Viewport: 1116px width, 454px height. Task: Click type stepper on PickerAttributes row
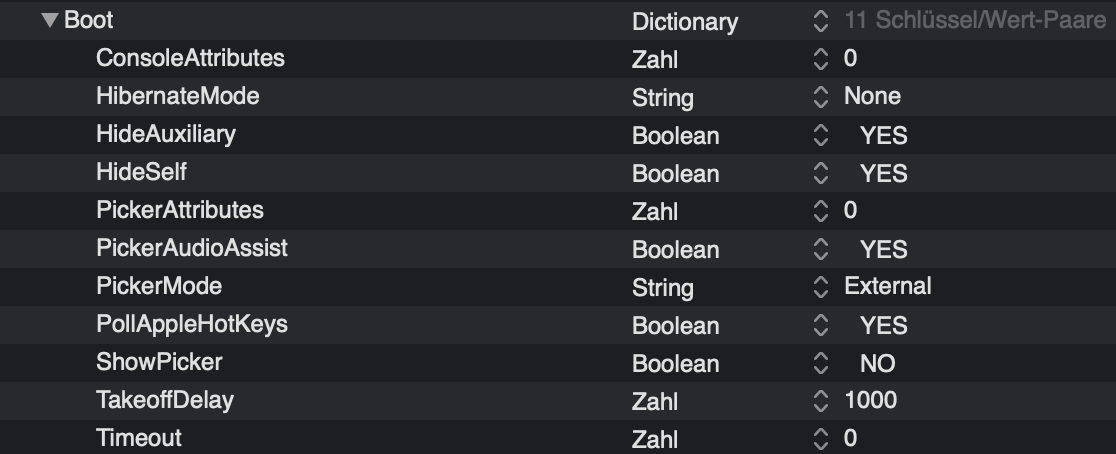coord(821,211)
